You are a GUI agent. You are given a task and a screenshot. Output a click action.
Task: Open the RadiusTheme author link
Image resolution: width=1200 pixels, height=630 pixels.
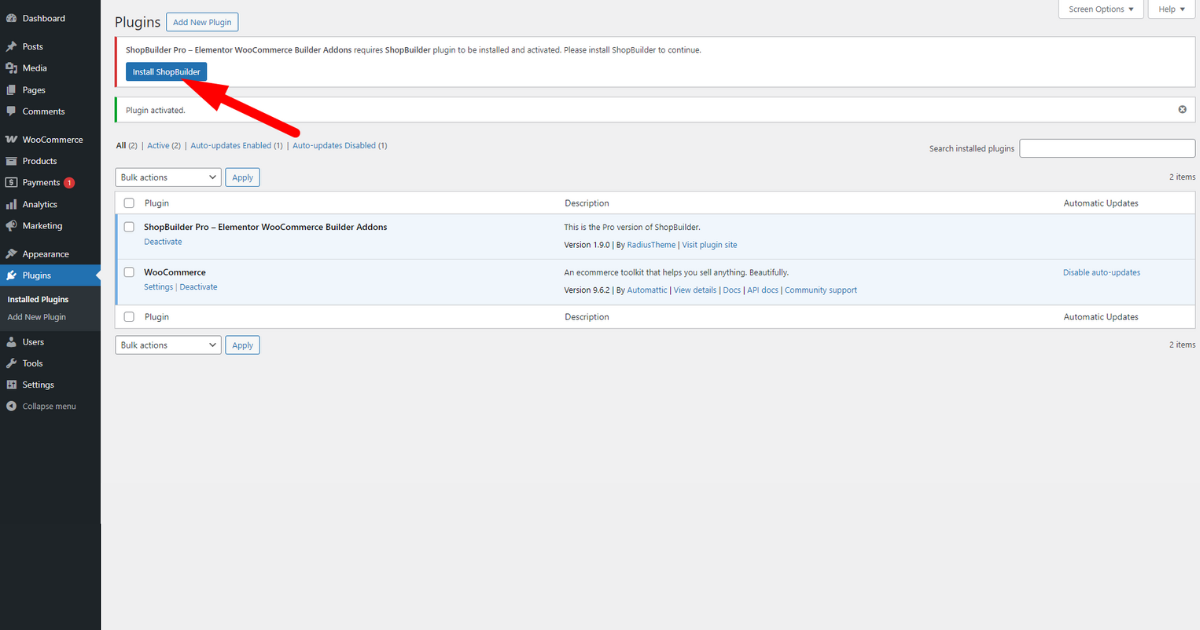(x=651, y=245)
